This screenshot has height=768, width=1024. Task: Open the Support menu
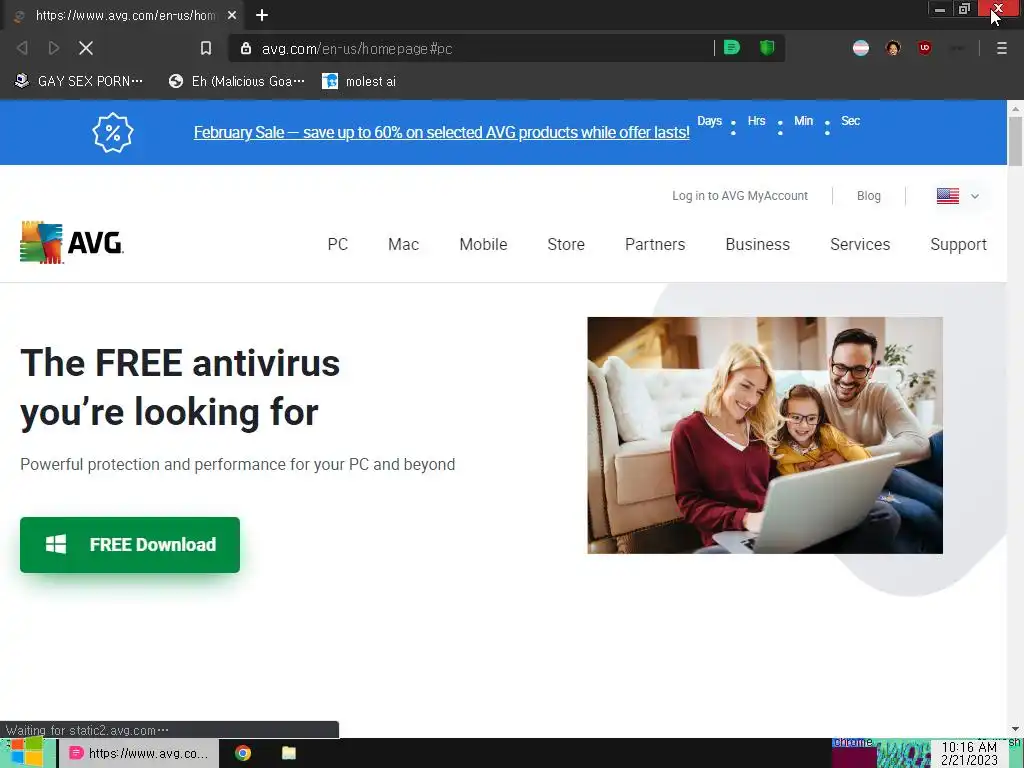[958, 244]
